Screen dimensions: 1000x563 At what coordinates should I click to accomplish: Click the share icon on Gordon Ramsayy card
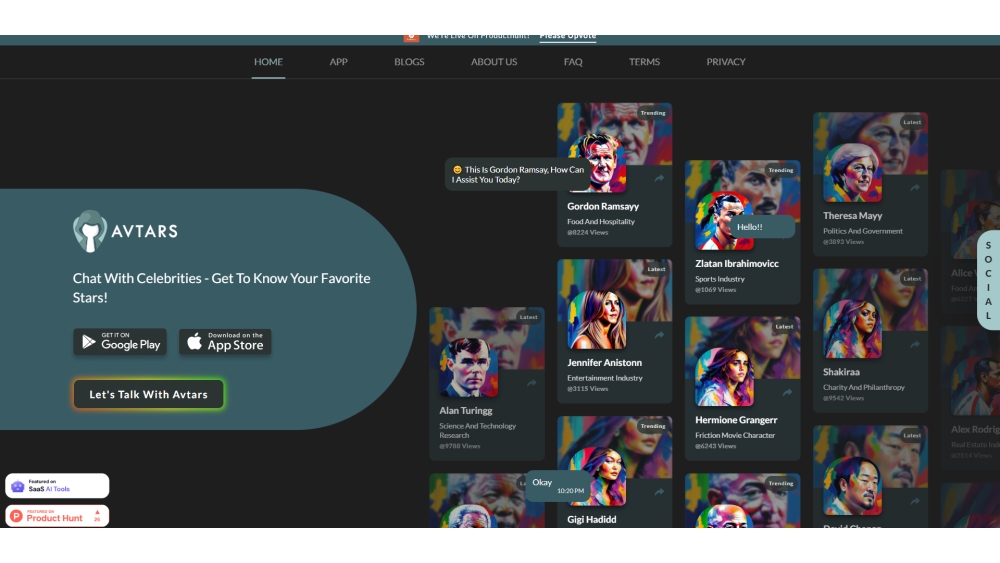[x=659, y=179]
